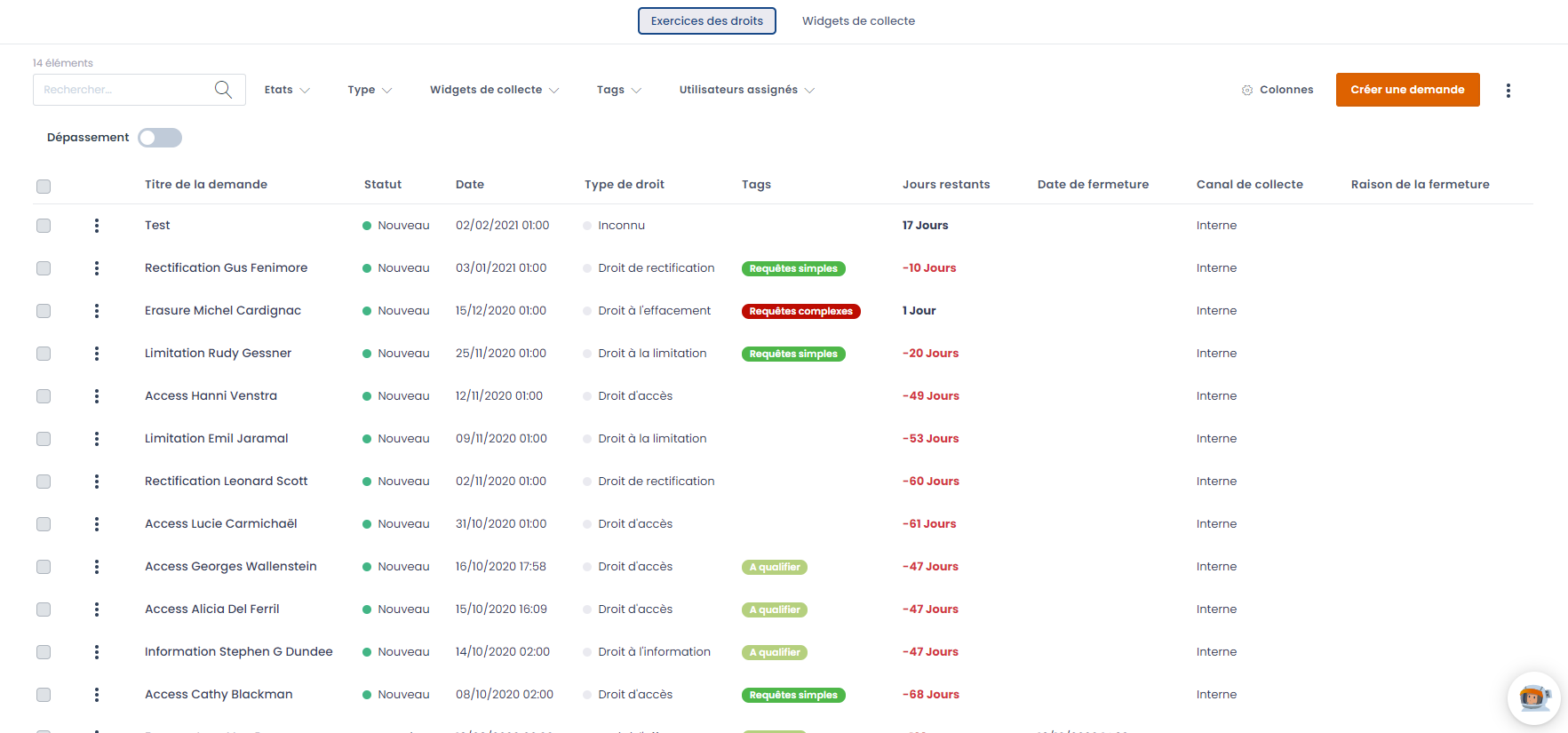Open the Utilisateurs assignés dropdown
Screen dimensions: 1568x733
tap(746, 90)
